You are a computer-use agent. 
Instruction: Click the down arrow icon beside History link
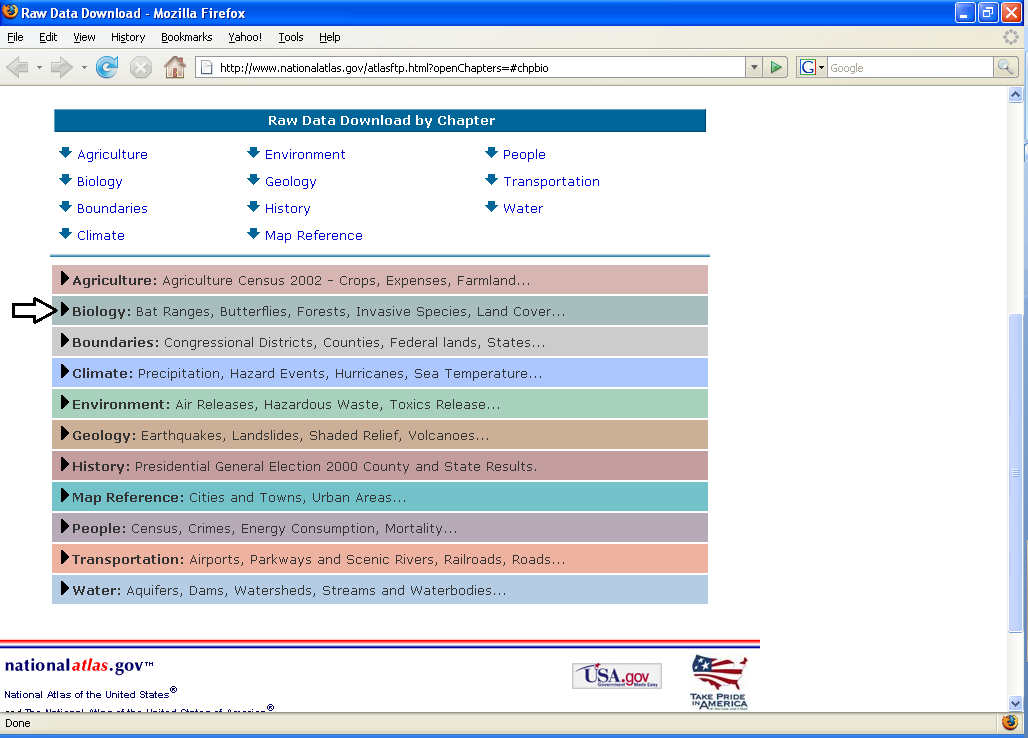coord(253,207)
